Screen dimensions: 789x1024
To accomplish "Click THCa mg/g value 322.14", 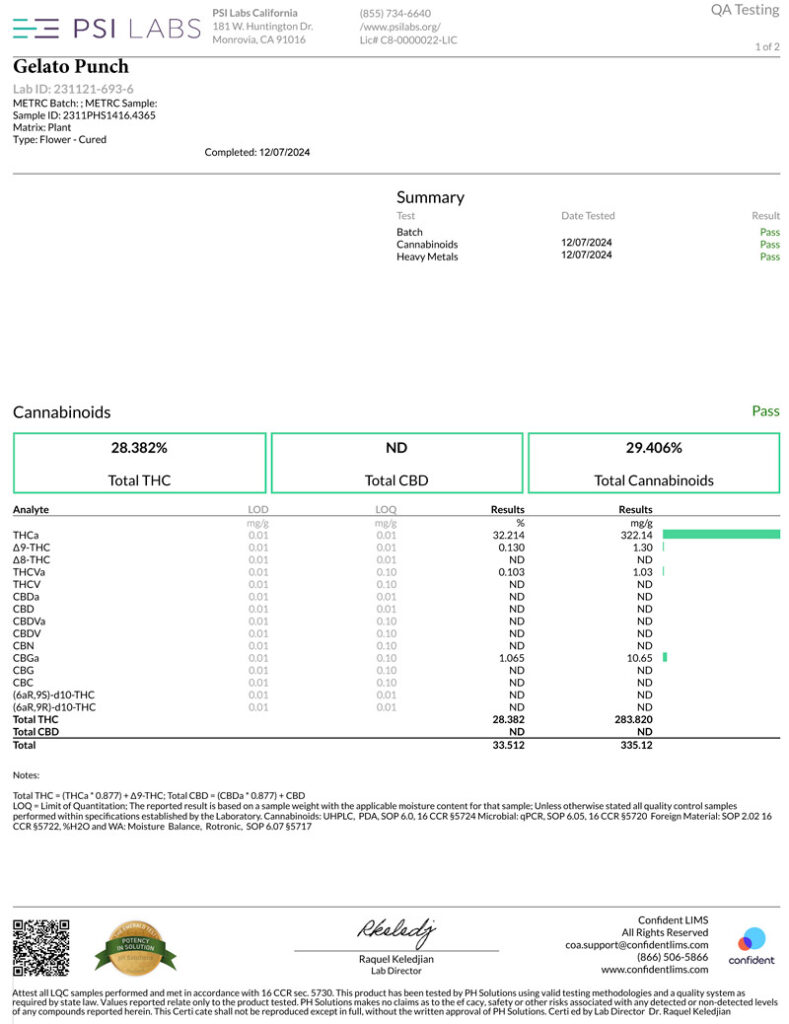I will (x=636, y=535).
